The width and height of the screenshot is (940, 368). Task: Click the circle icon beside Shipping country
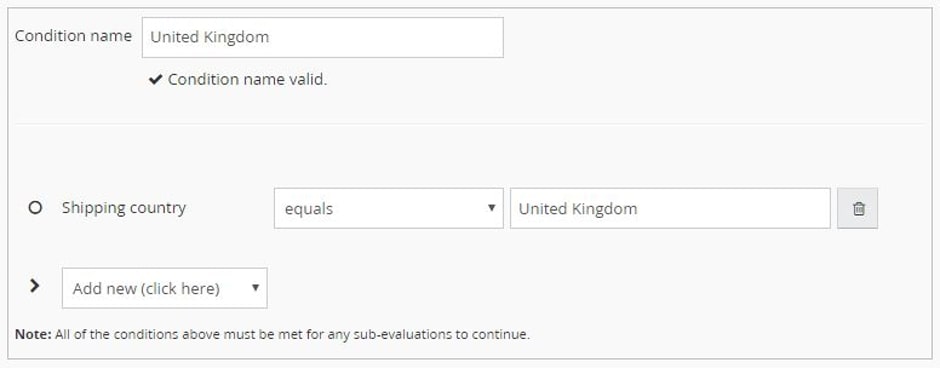point(35,208)
